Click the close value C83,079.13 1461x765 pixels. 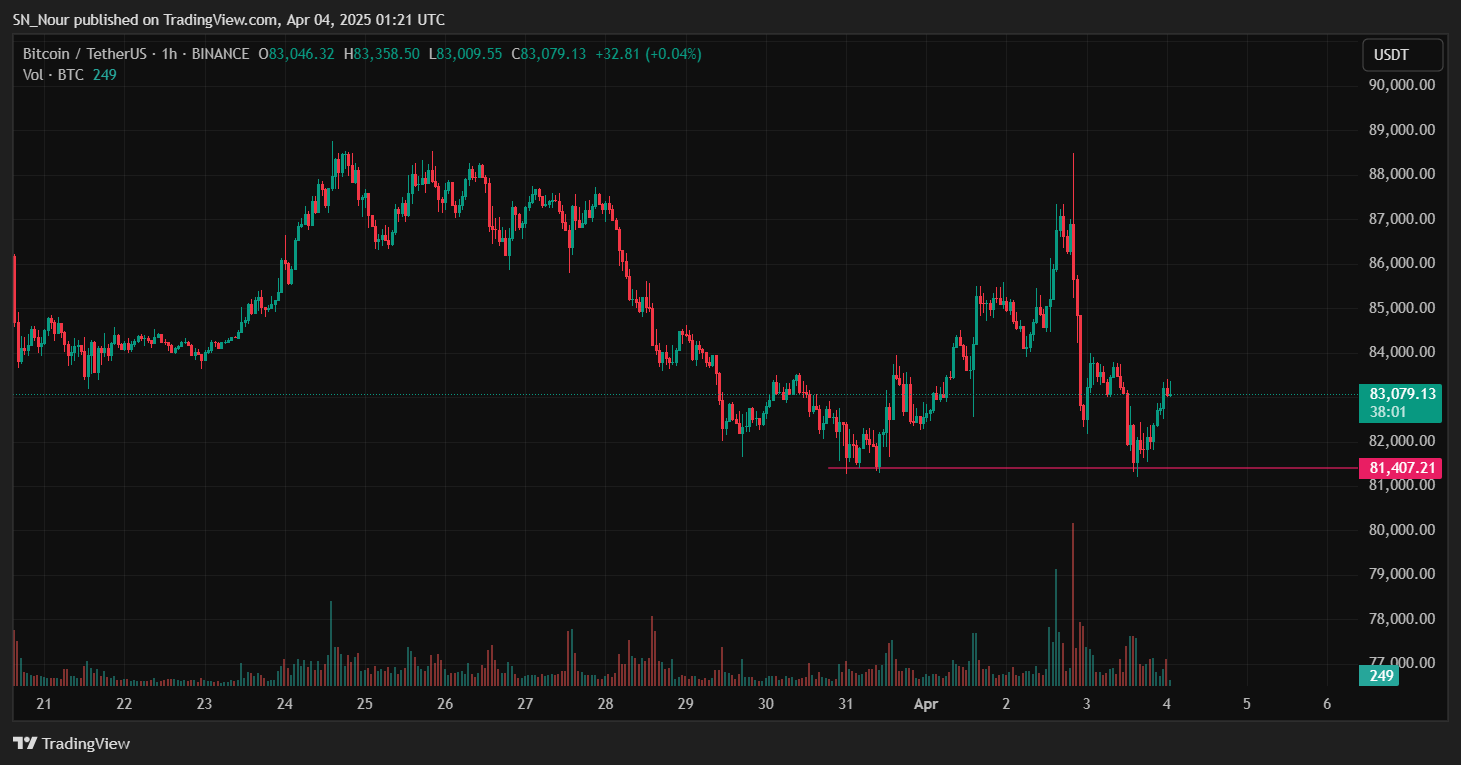(548, 54)
